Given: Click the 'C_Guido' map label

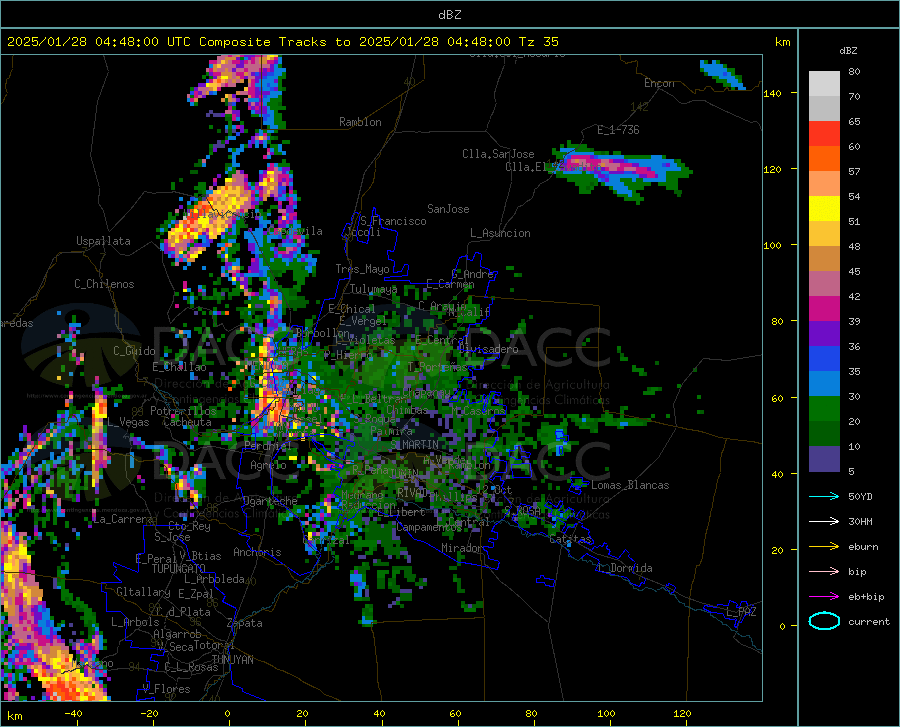Looking at the screenshot, I should (x=134, y=351).
